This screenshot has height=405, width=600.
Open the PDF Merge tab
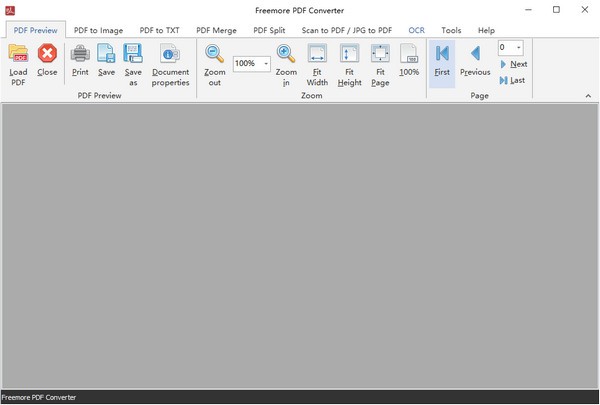click(x=217, y=30)
